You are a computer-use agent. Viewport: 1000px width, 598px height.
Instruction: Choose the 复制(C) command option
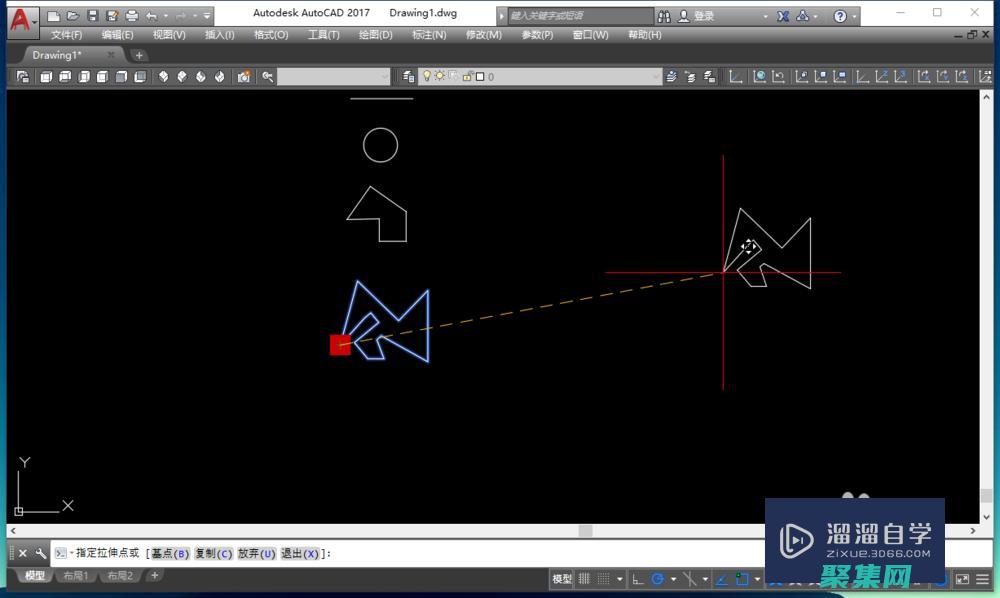213,553
